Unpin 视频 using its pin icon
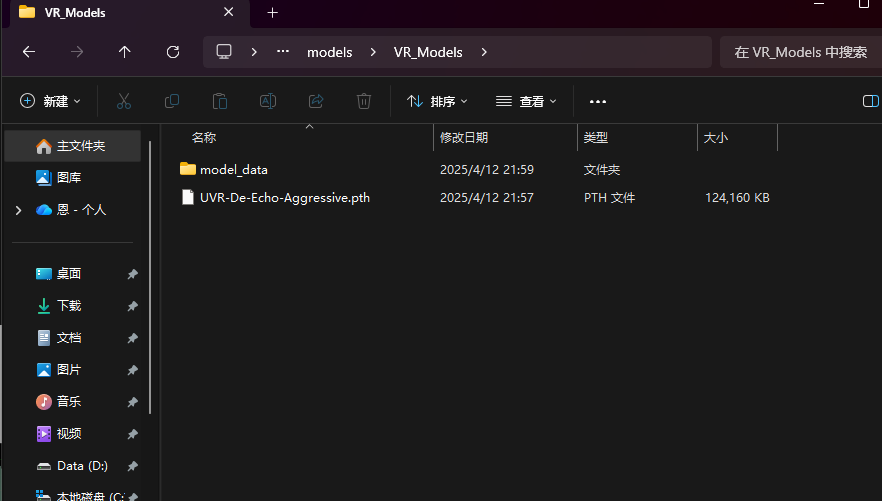Viewport: 882px width, 501px height. pos(133,434)
